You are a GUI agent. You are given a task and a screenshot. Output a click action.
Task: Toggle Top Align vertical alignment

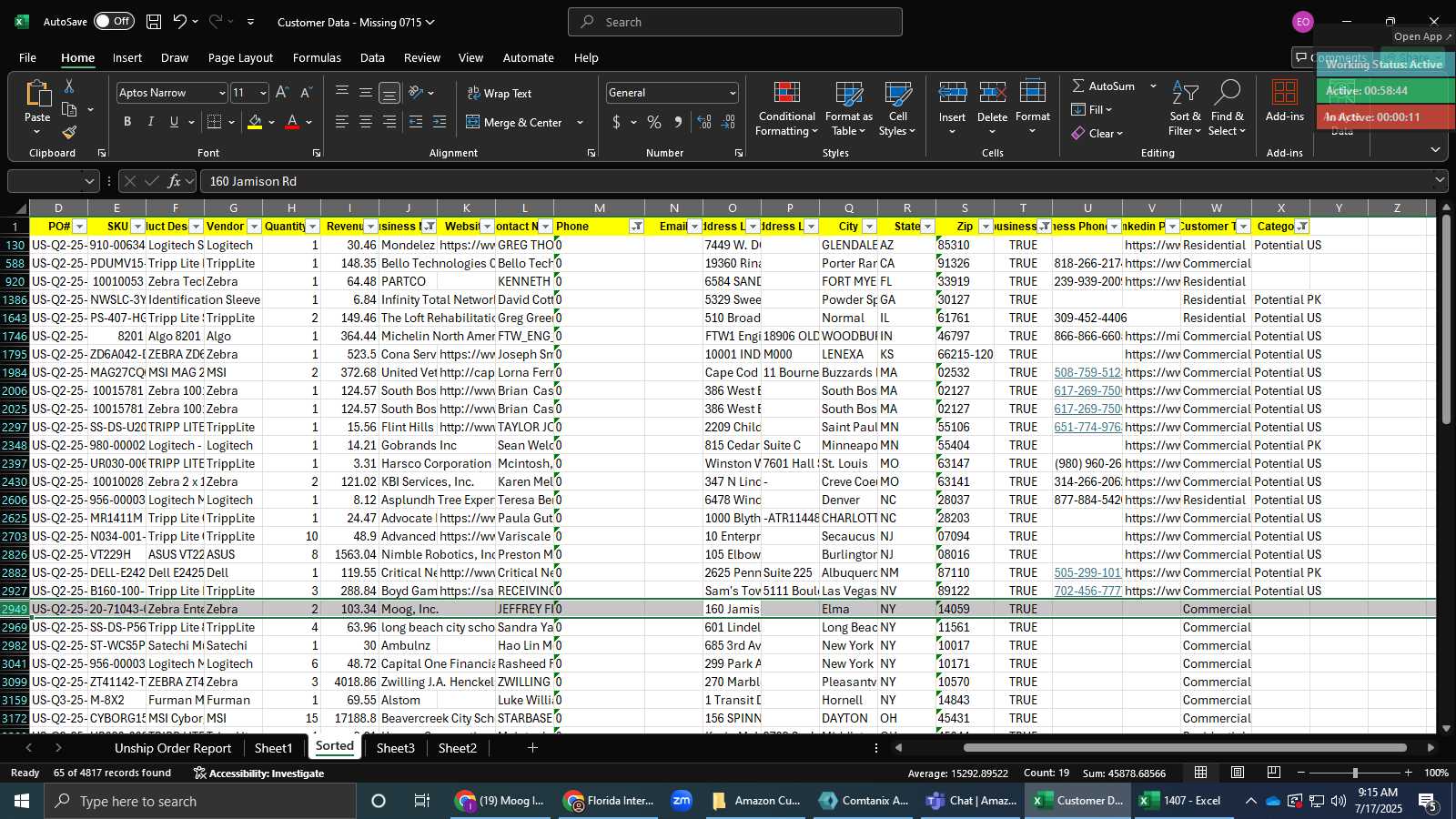[x=342, y=93]
